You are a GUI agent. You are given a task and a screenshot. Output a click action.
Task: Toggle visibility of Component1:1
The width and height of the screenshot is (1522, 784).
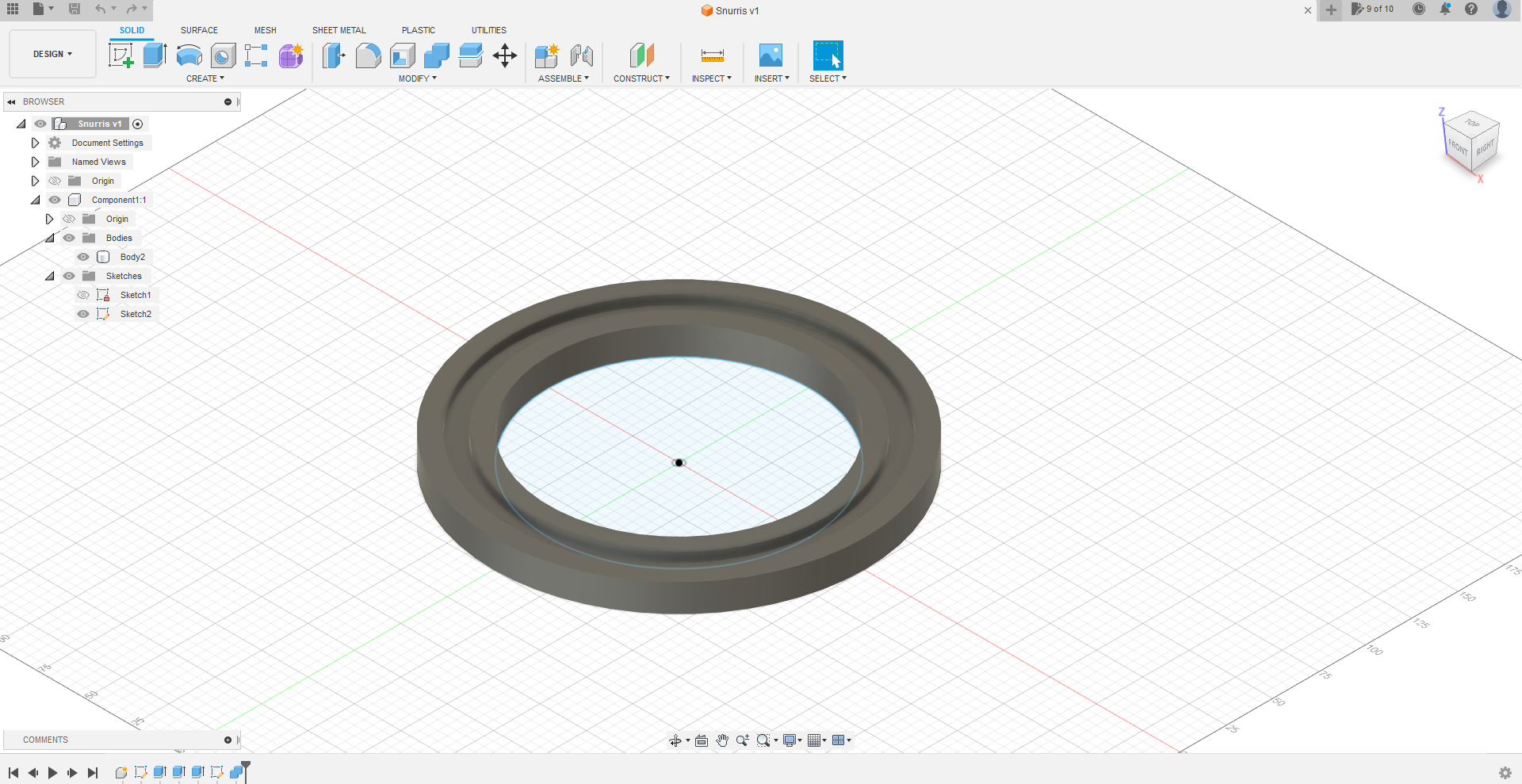55,200
